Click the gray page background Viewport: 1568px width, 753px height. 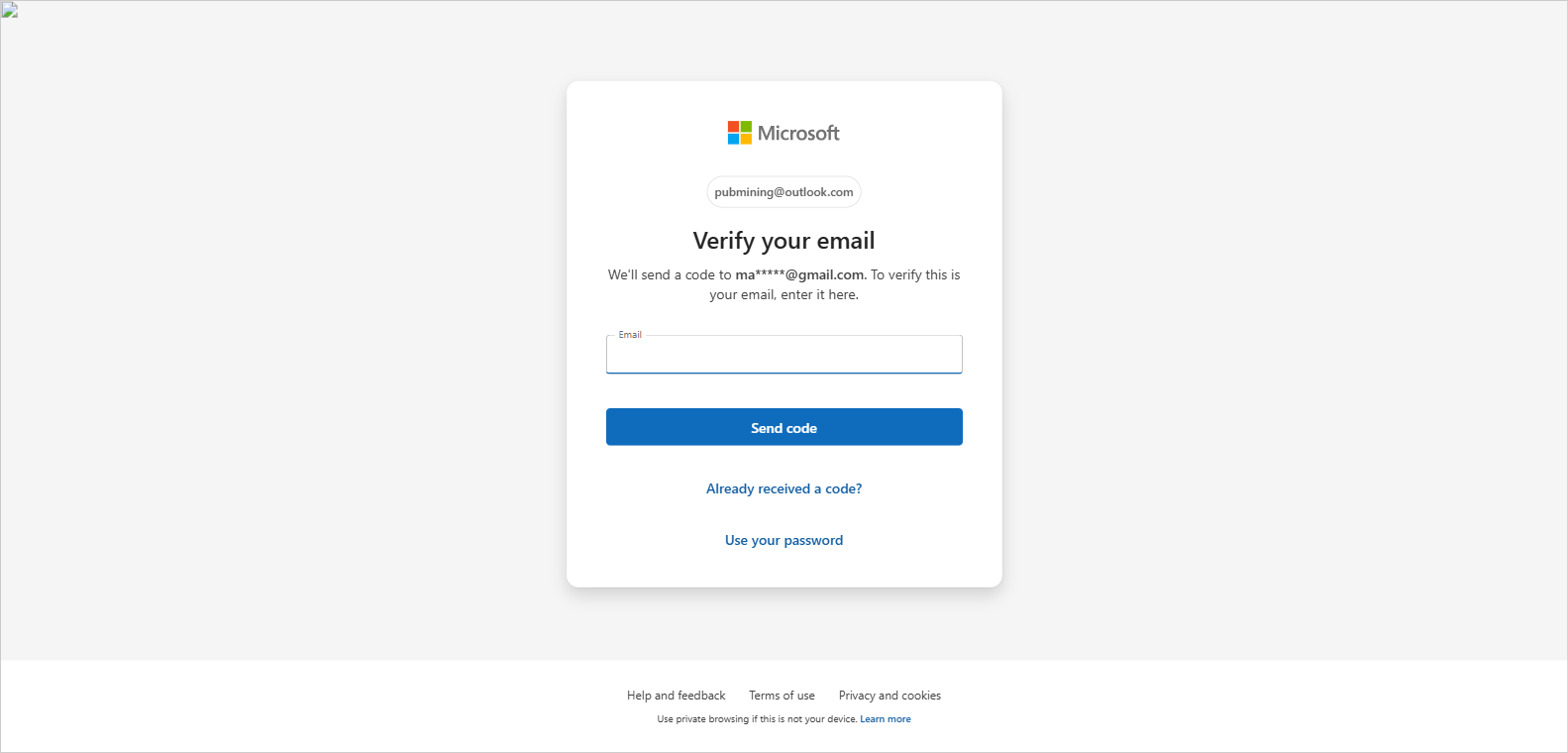pyautogui.click(x=297, y=347)
